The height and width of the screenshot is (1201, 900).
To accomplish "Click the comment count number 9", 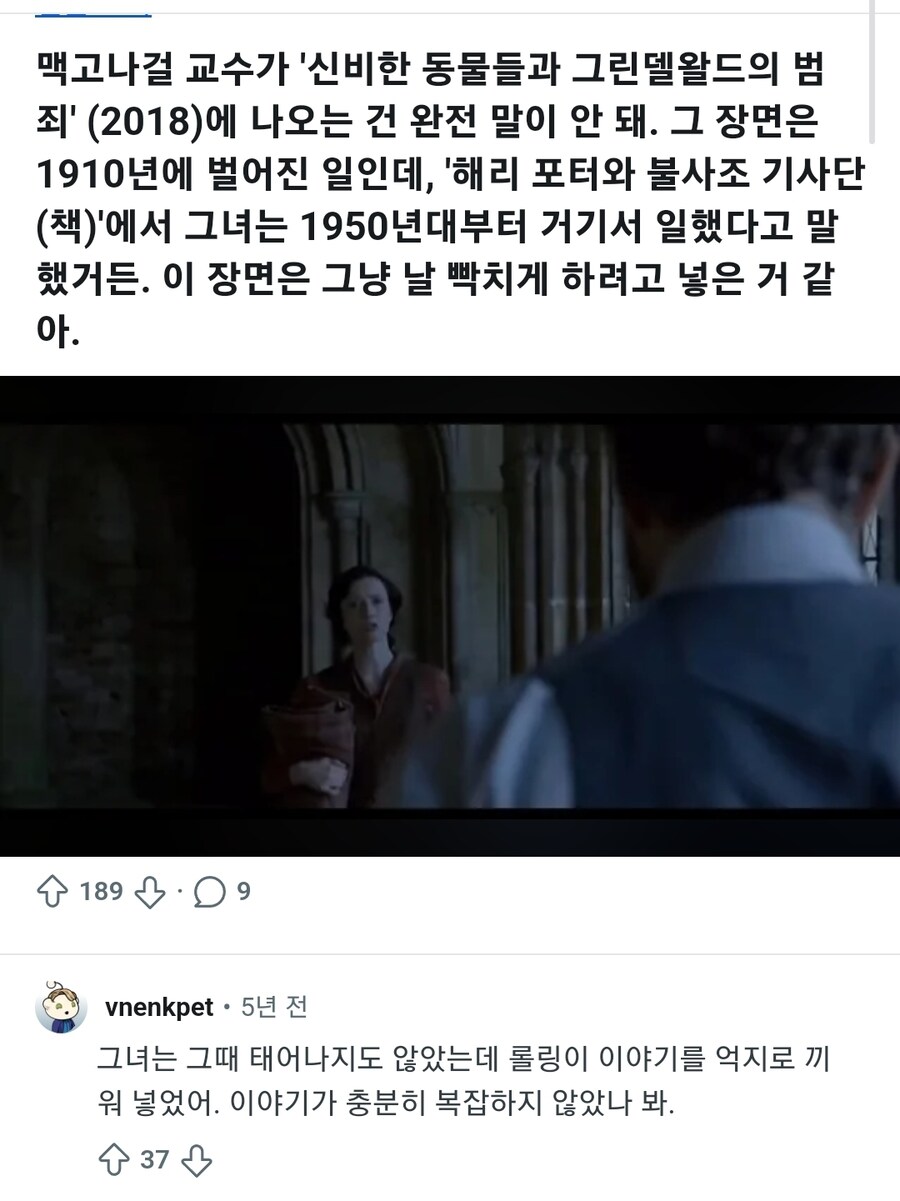I will (243, 891).
